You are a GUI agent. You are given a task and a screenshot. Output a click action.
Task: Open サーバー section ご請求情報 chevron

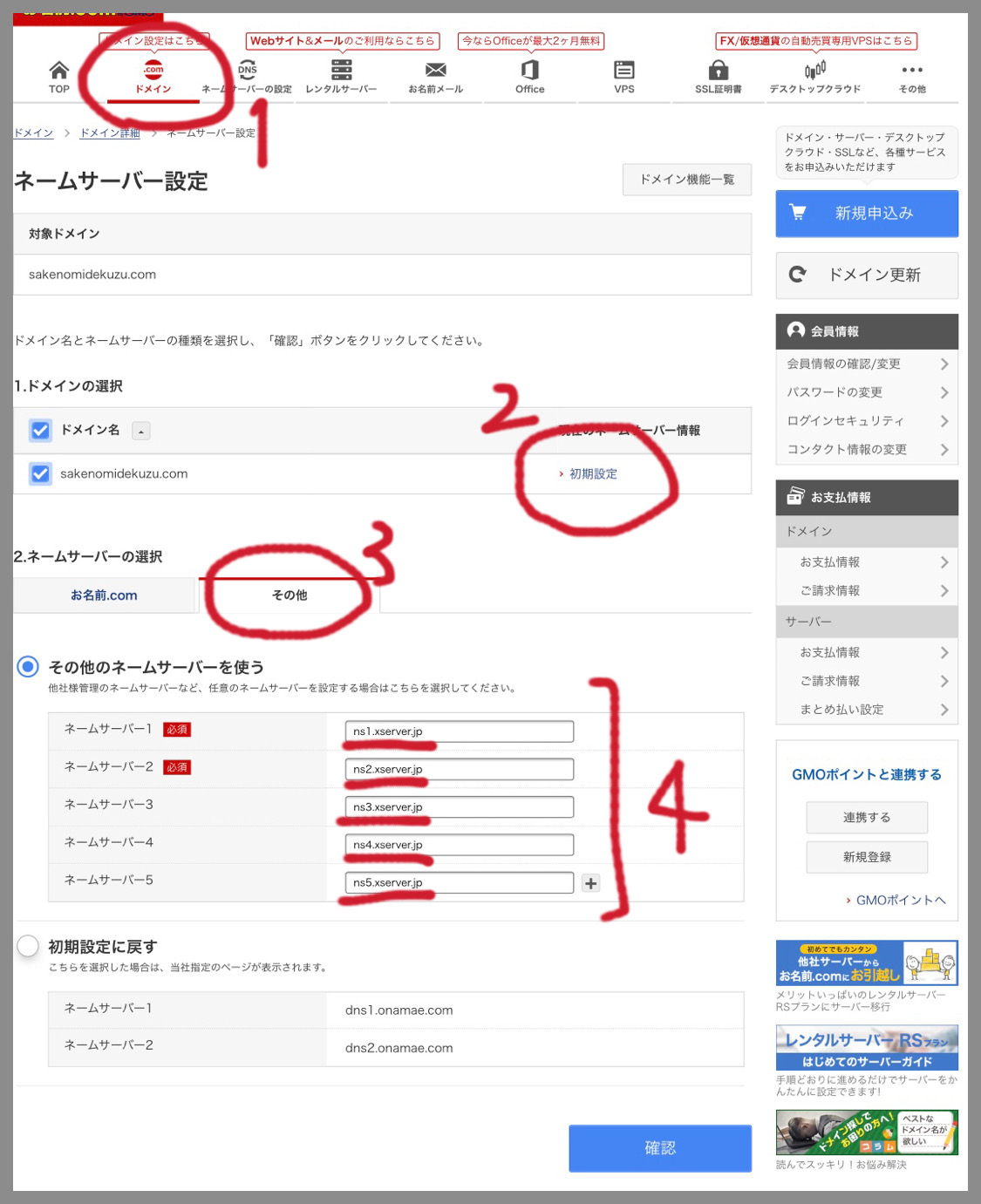(x=944, y=681)
